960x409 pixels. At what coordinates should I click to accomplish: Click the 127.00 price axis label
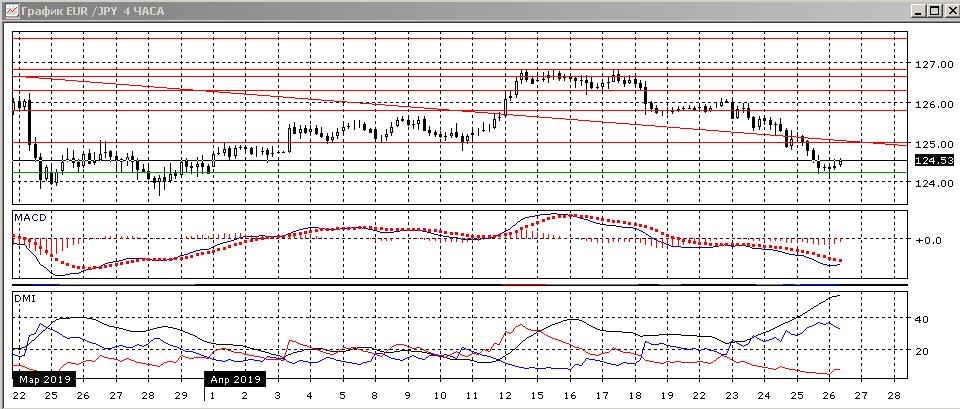(935, 64)
